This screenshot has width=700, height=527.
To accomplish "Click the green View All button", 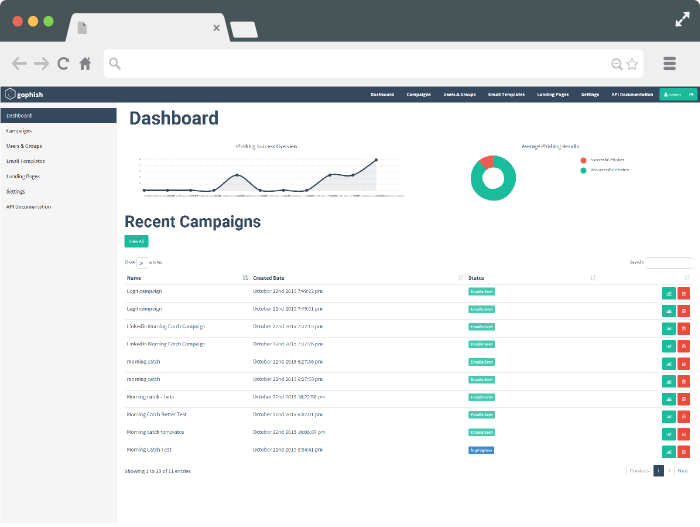I will click(x=136, y=241).
